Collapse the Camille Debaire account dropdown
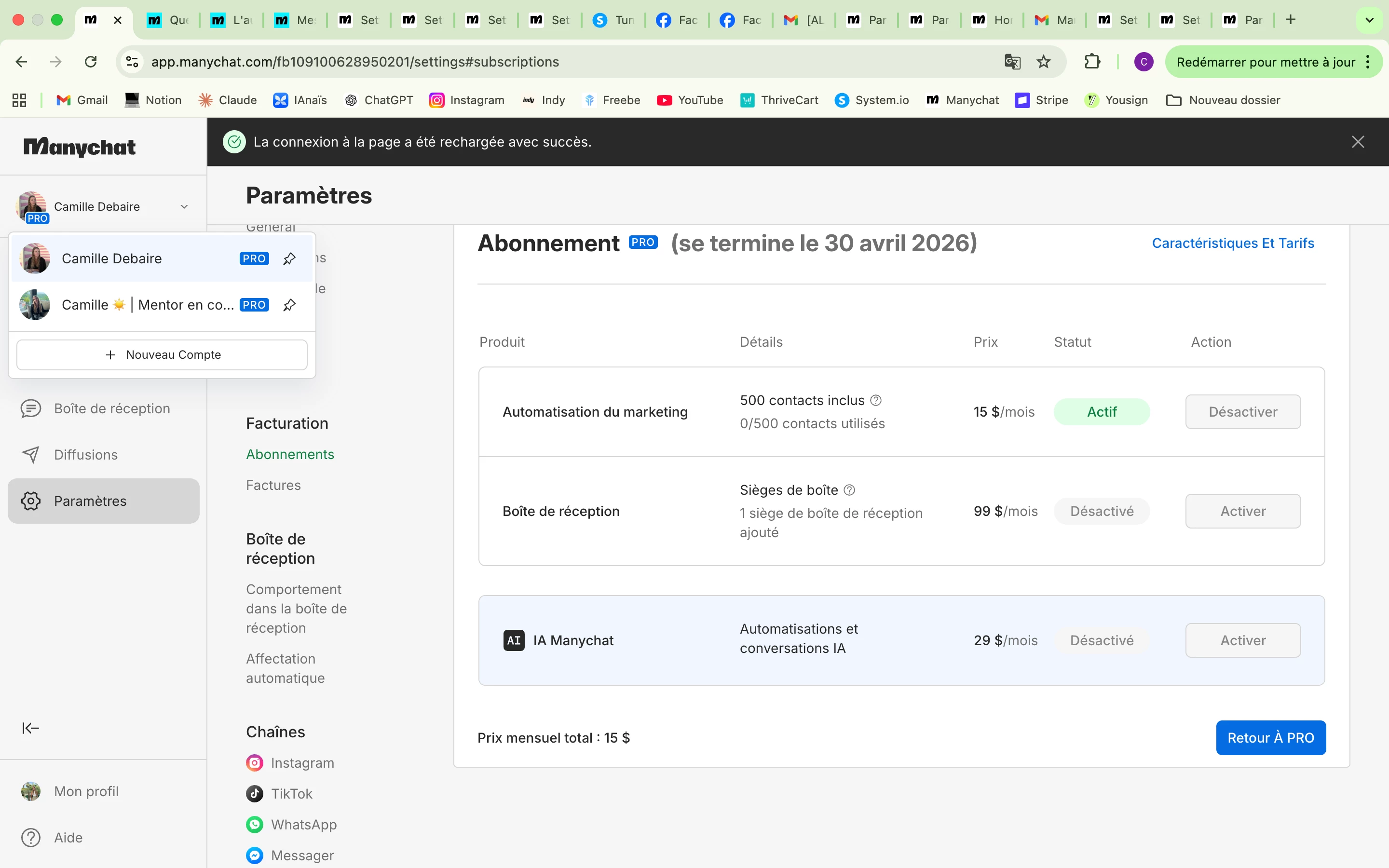The height and width of the screenshot is (868, 1389). (x=184, y=207)
